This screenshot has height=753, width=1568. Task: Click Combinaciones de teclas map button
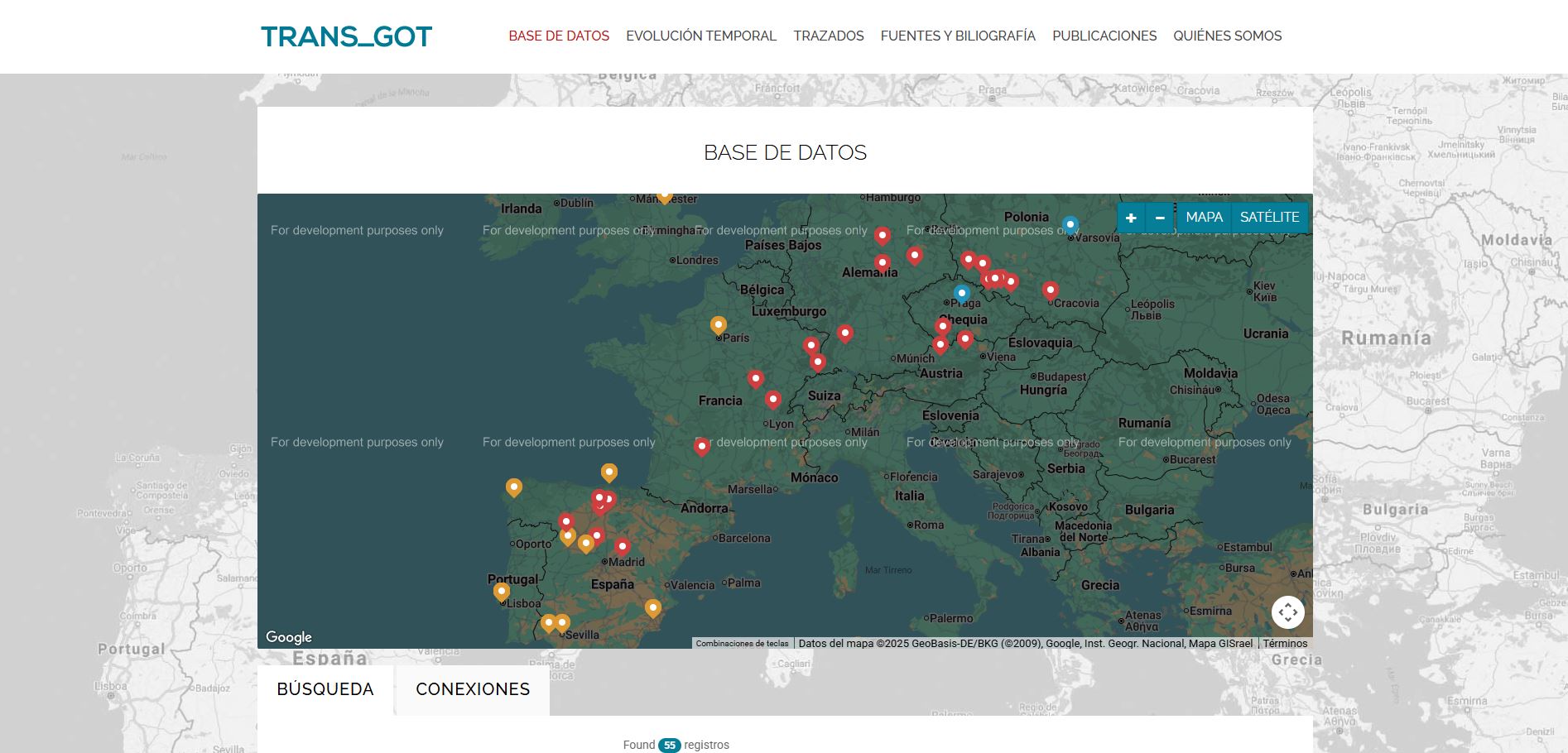742,643
